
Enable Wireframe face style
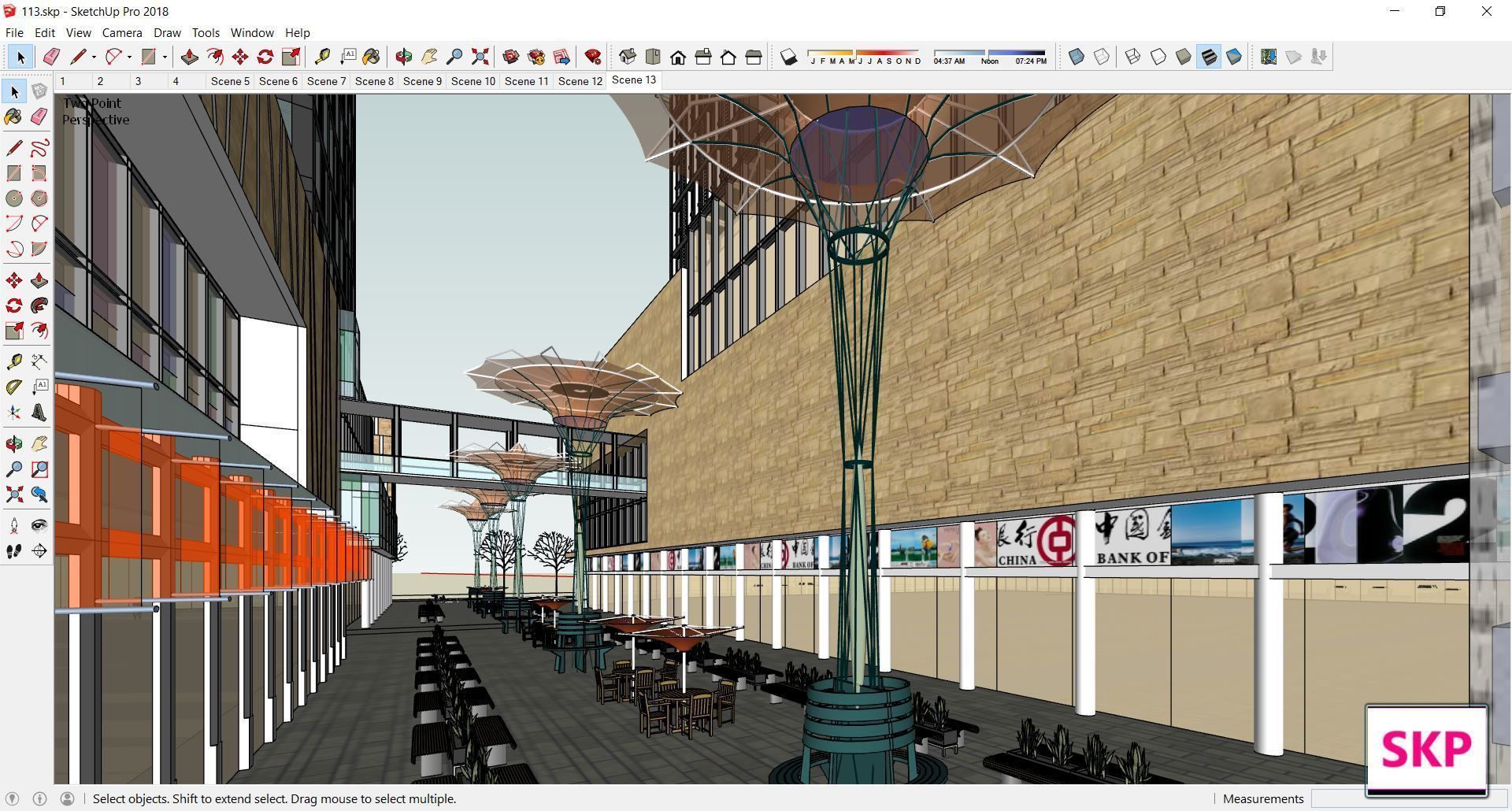(1132, 57)
